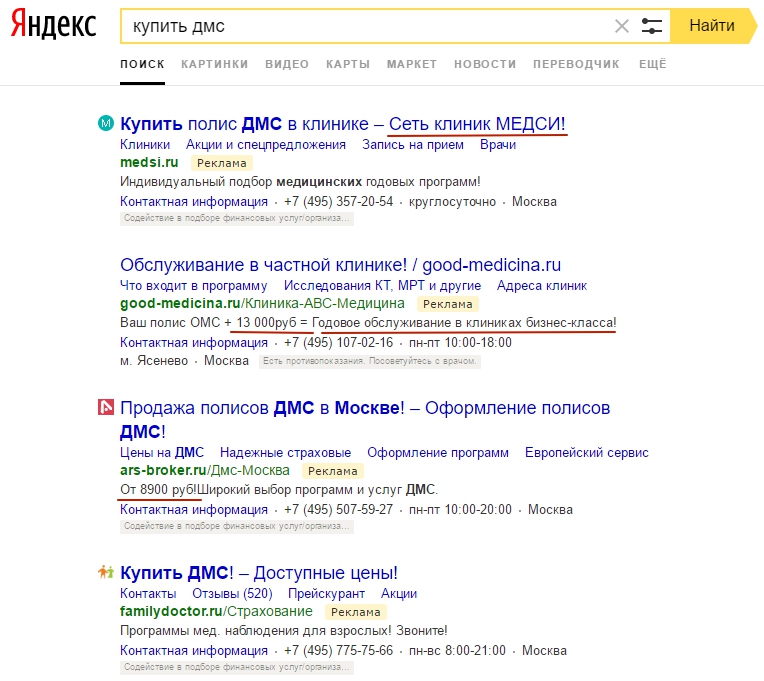
Task: Open Цены на ДМС sitelink
Action: pos(162,453)
